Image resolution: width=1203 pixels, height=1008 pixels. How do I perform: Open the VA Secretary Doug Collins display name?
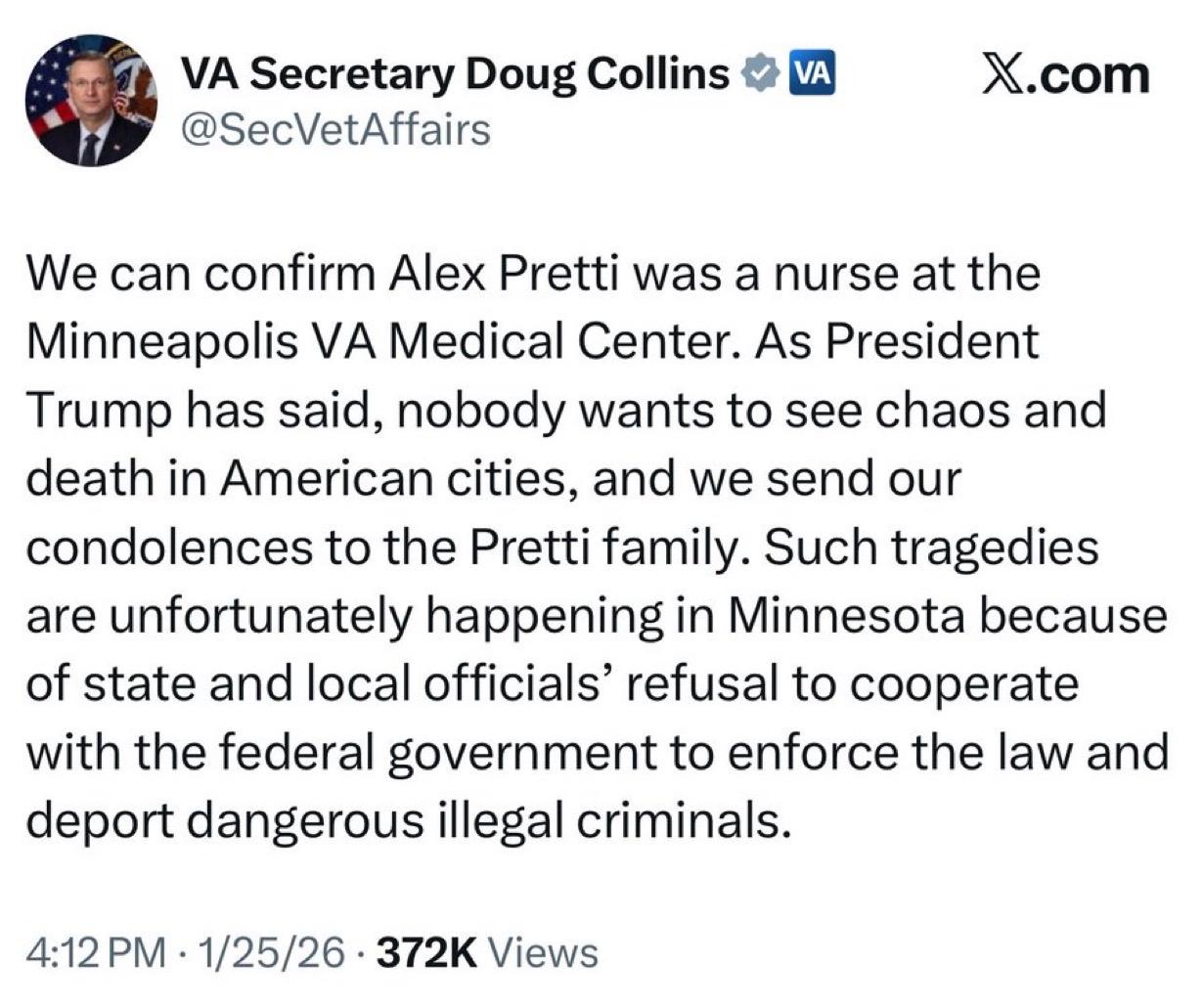(456, 74)
